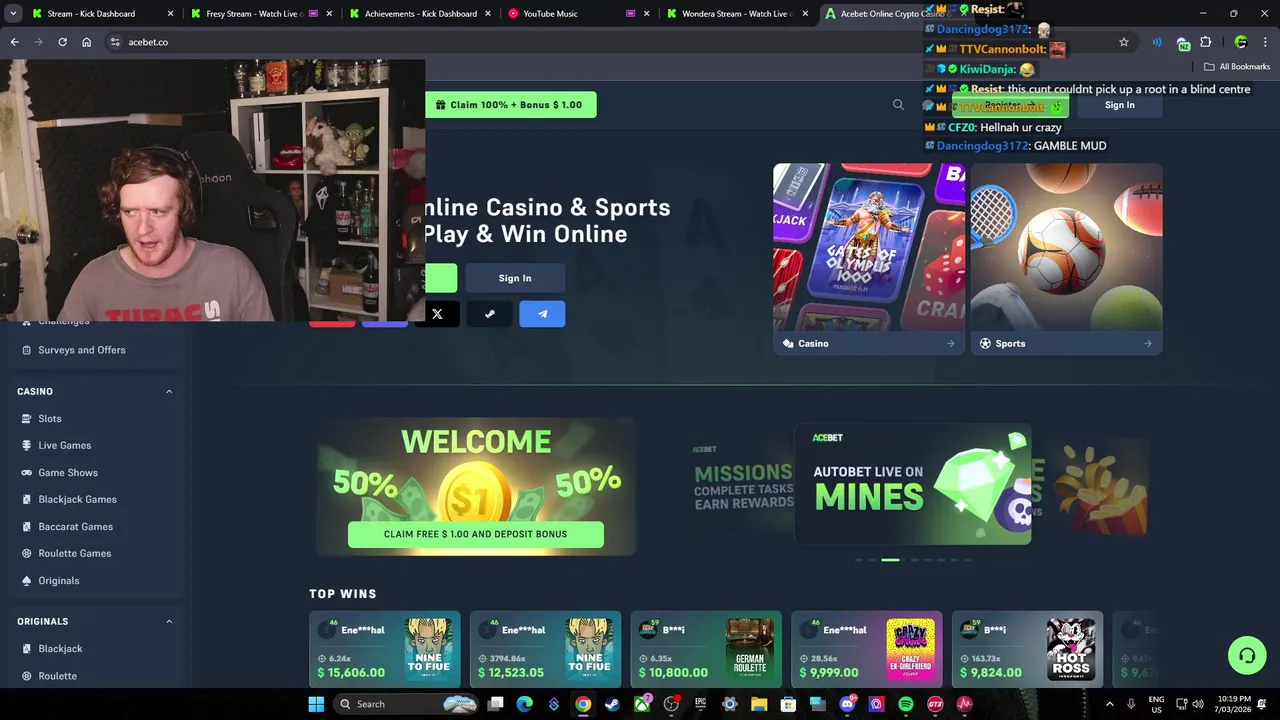
Task: Switch to Wondera Stream tab
Action: click(x=738, y=14)
